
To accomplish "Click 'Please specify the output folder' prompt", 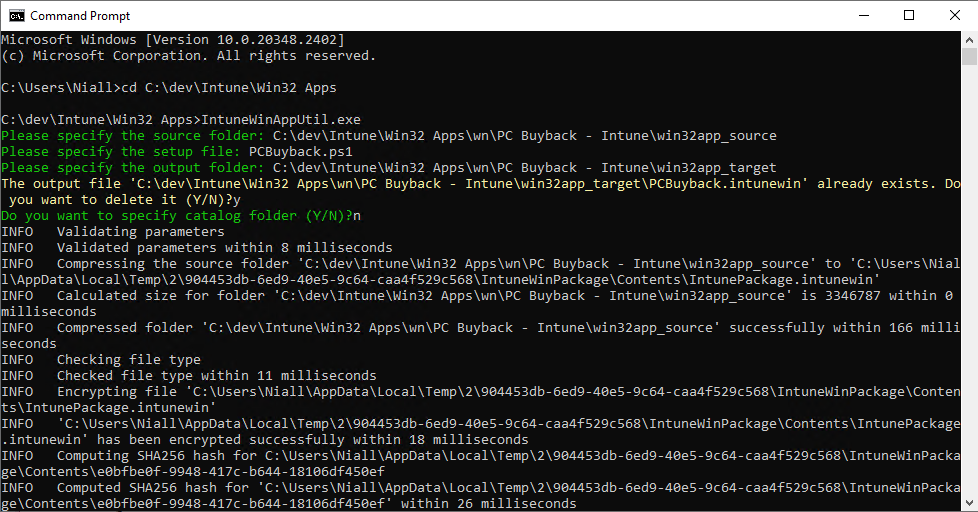I will click(132, 168).
